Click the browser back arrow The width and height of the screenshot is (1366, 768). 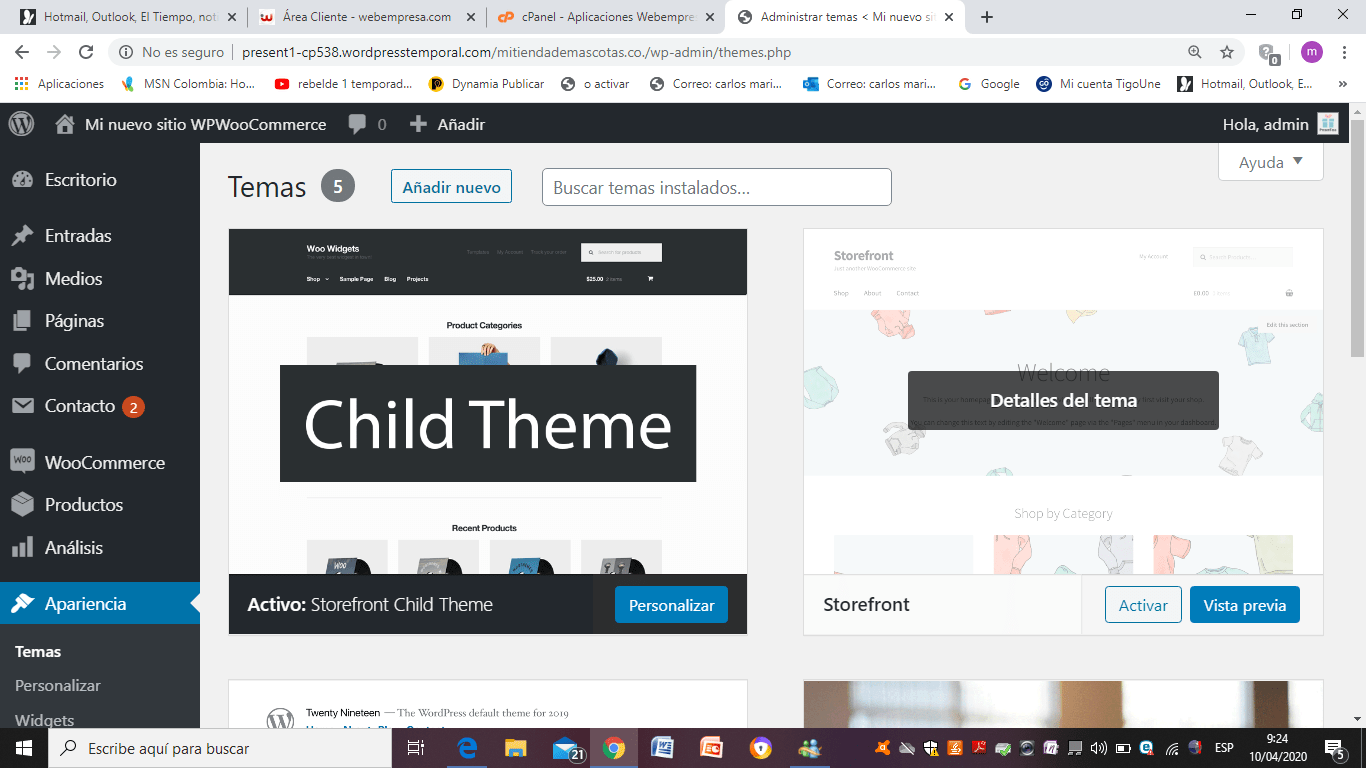[x=22, y=52]
